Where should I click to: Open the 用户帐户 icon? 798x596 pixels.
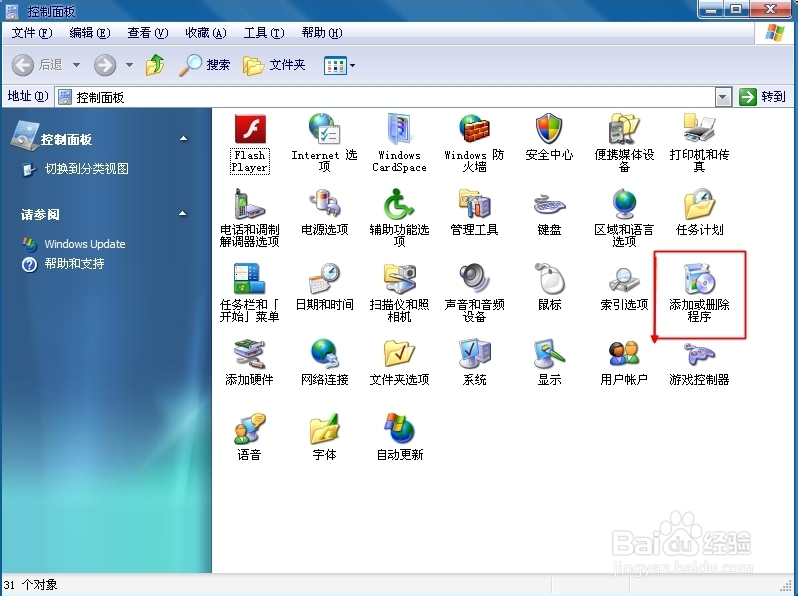point(624,355)
